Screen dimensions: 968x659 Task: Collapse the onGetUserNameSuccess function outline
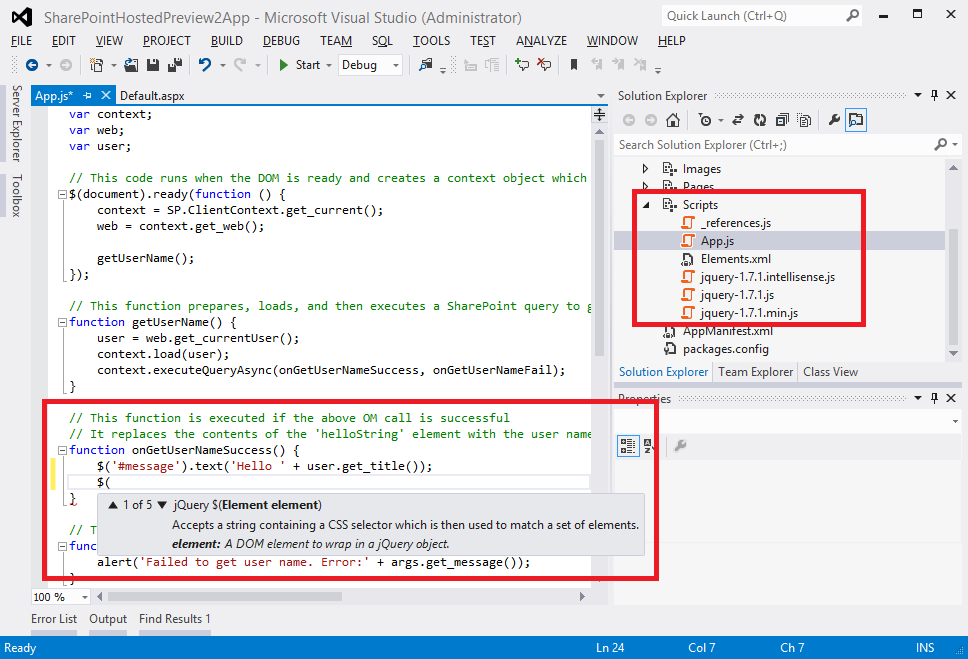point(62,450)
